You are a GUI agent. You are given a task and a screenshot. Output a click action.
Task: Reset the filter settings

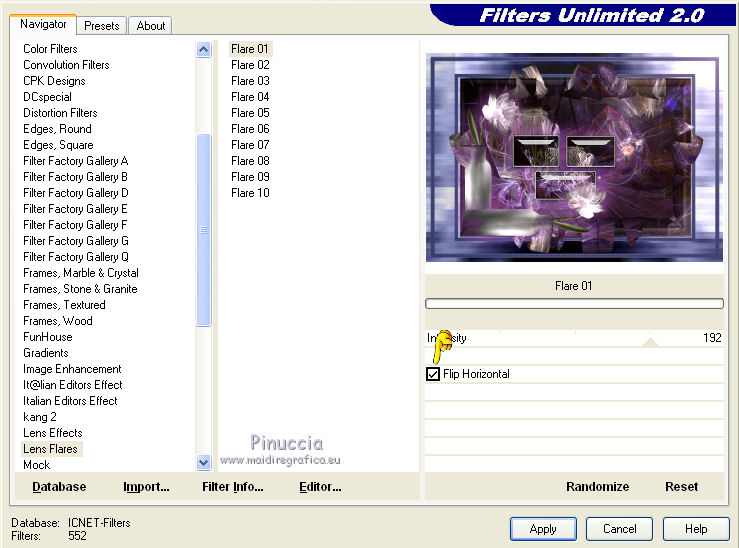[x=681, y=487]
